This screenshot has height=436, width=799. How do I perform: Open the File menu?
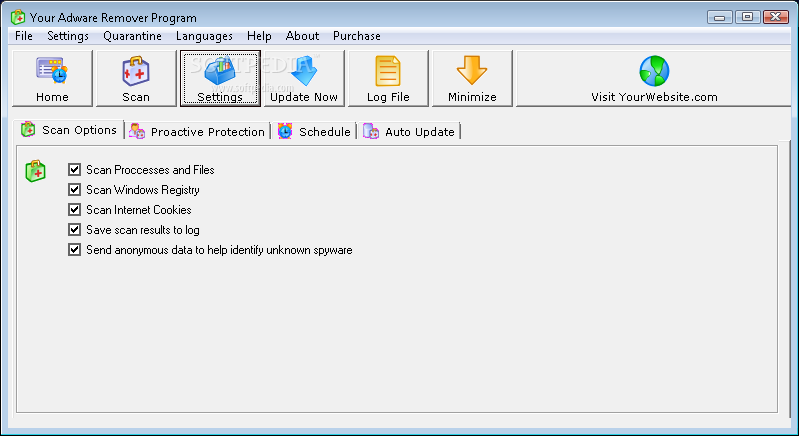(x=24, y=36)
